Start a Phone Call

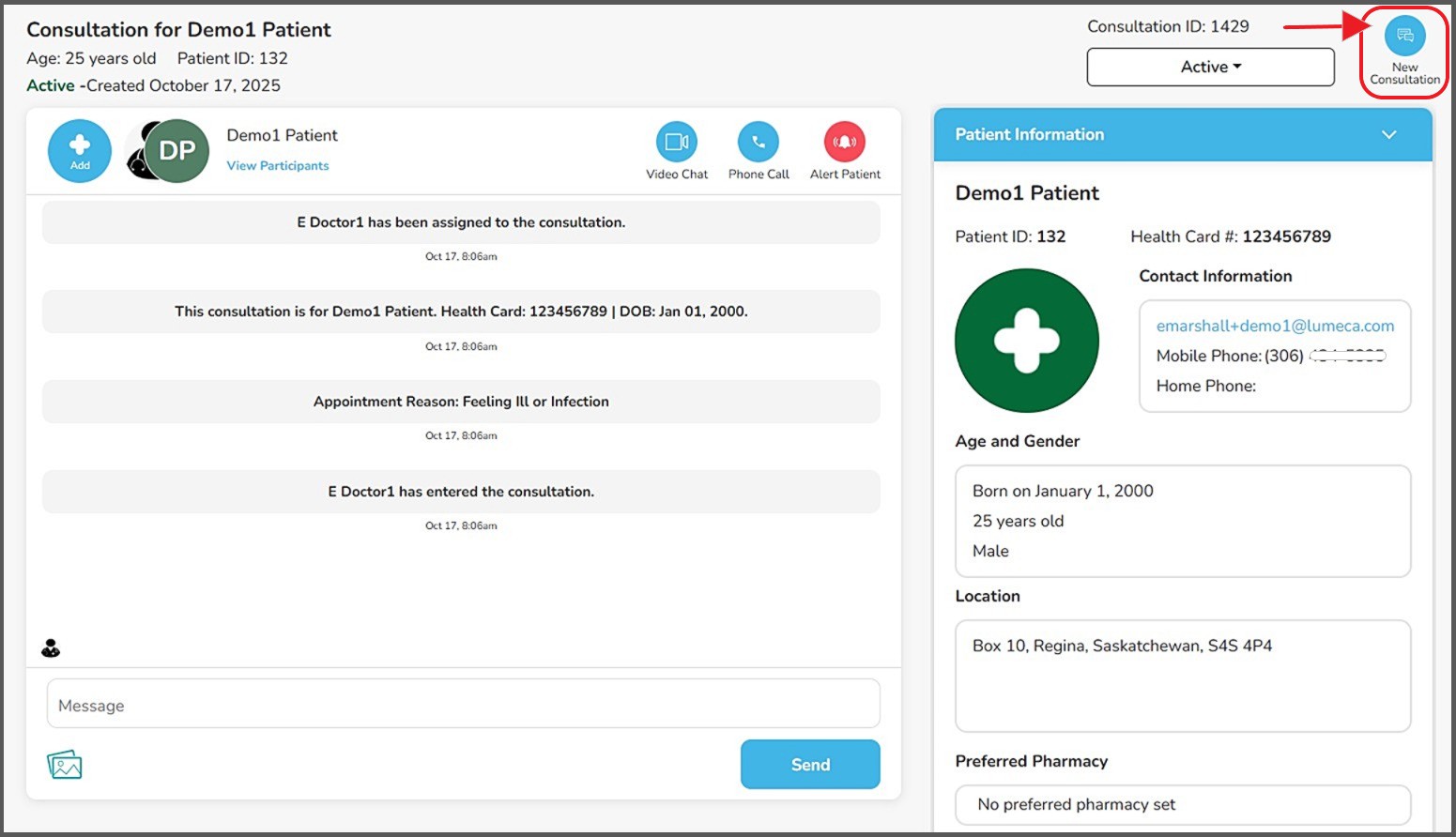pyautogui.click(x=758, y=143)
